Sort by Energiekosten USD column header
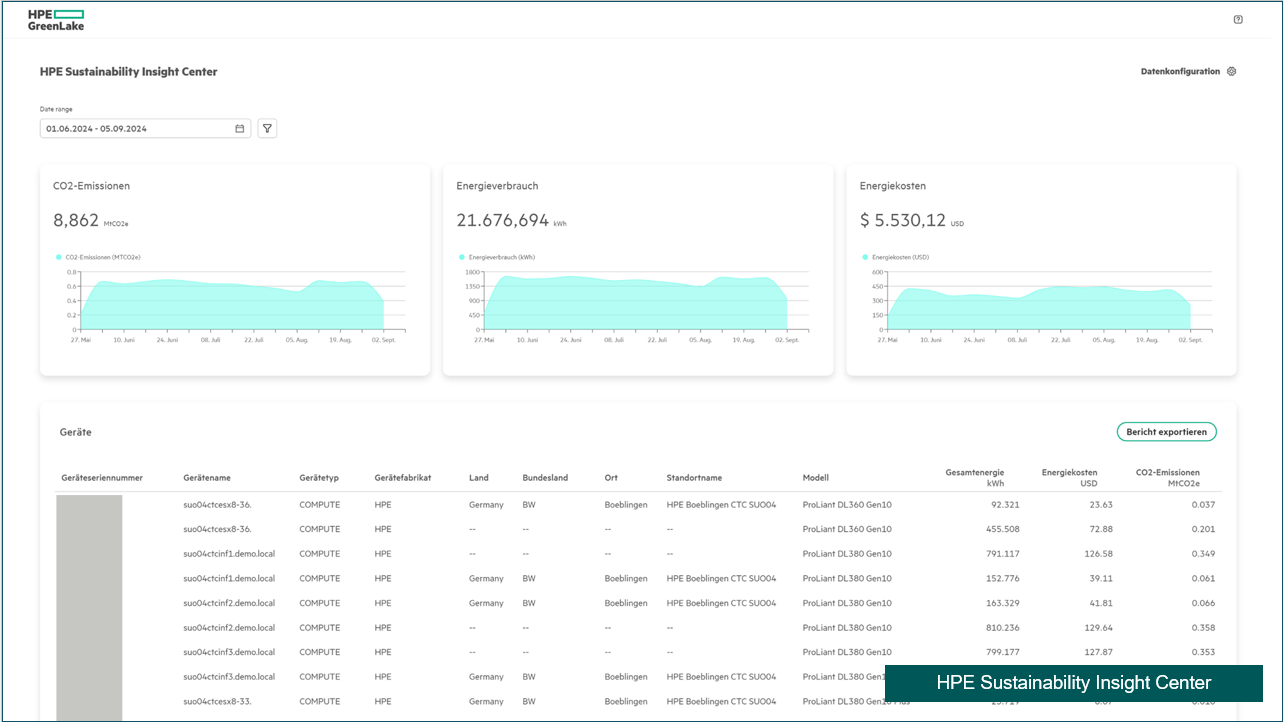Viewport: 1284px width, 722px height. click(1069, 477)
